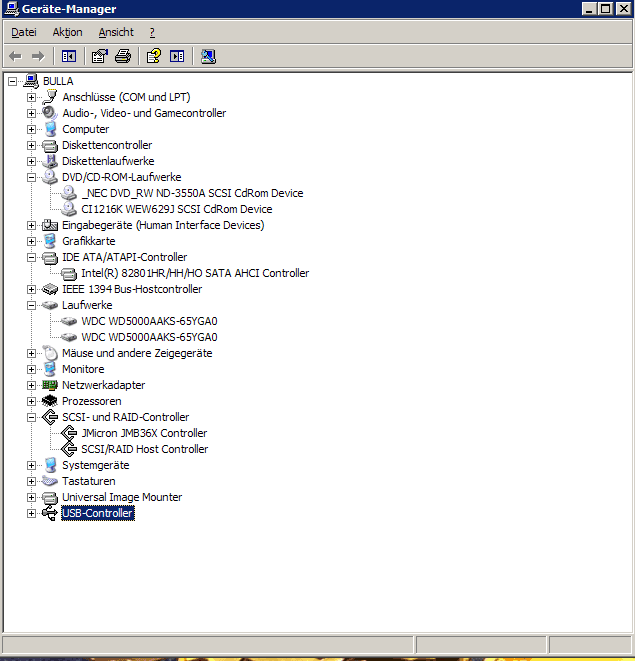
Task: Toggle the console tree pane toolbar icon
Action: point(69,56)
